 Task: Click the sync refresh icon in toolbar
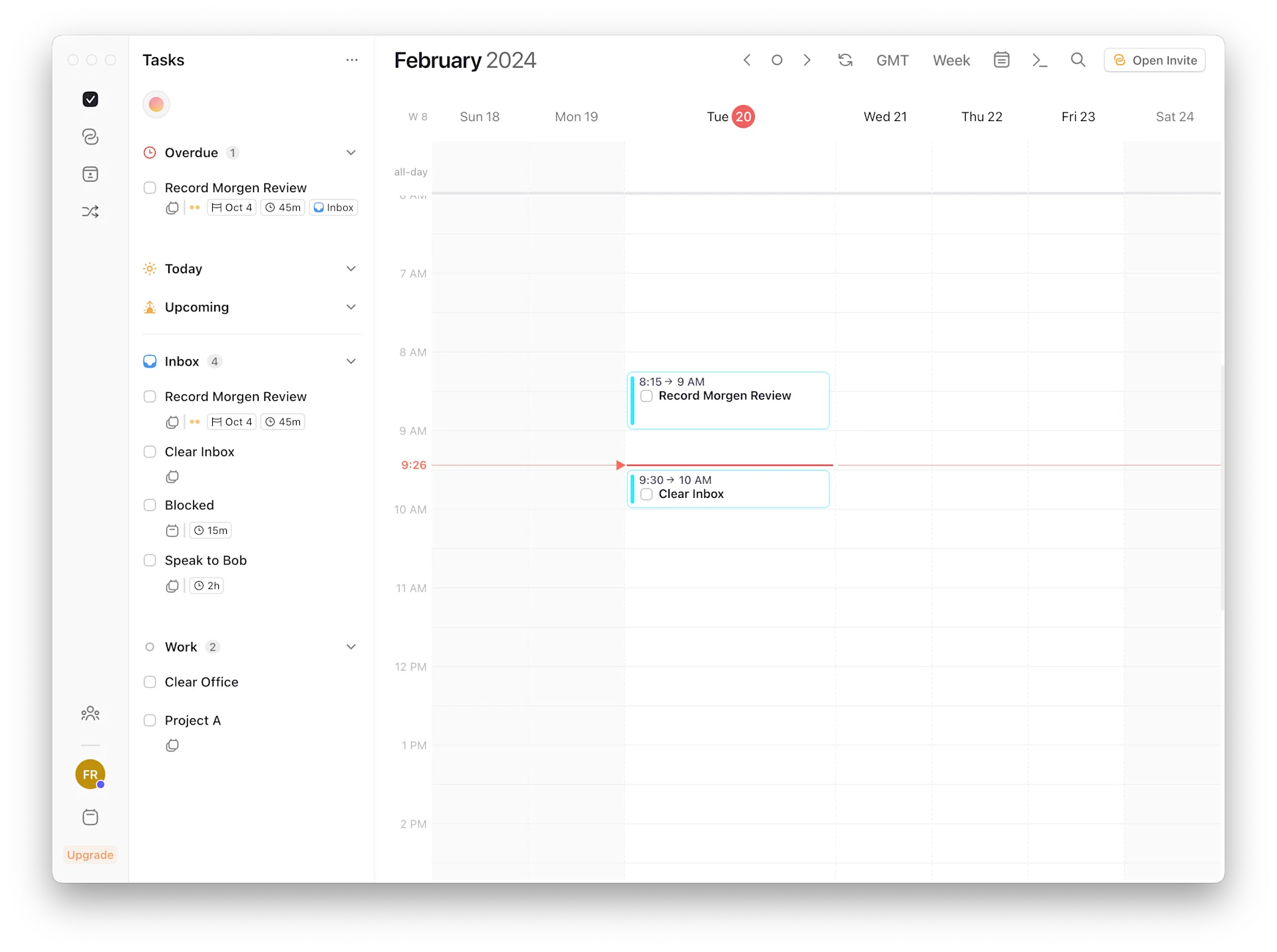[845, 60]
